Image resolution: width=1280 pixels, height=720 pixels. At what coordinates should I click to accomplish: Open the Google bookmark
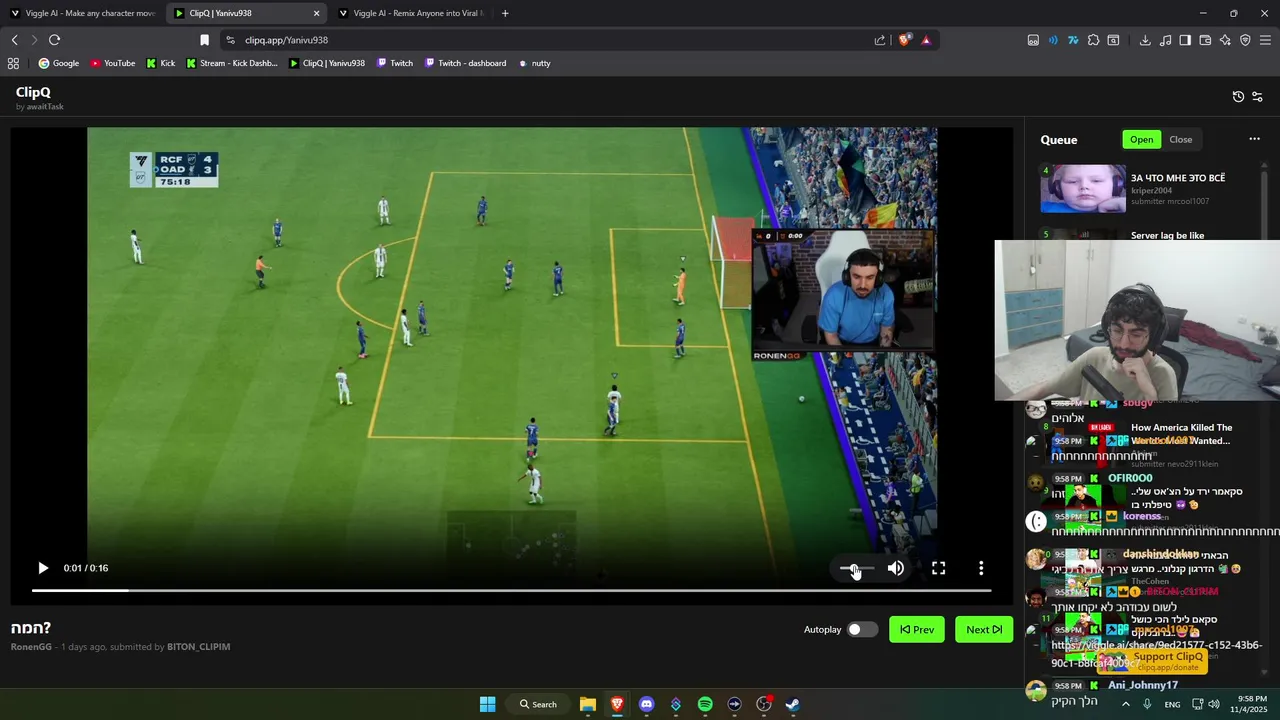click(59, 63)
